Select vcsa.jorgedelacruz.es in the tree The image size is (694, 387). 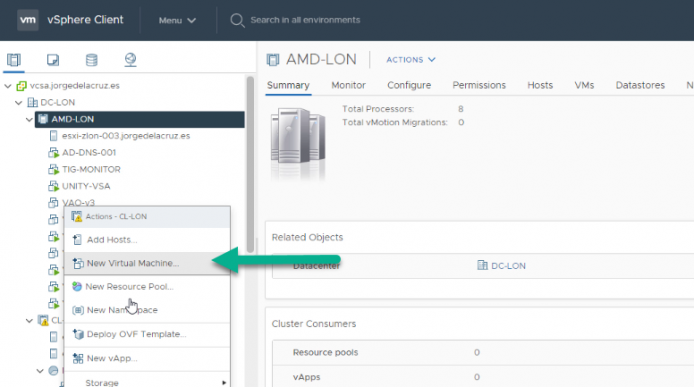tap(74, 86)
